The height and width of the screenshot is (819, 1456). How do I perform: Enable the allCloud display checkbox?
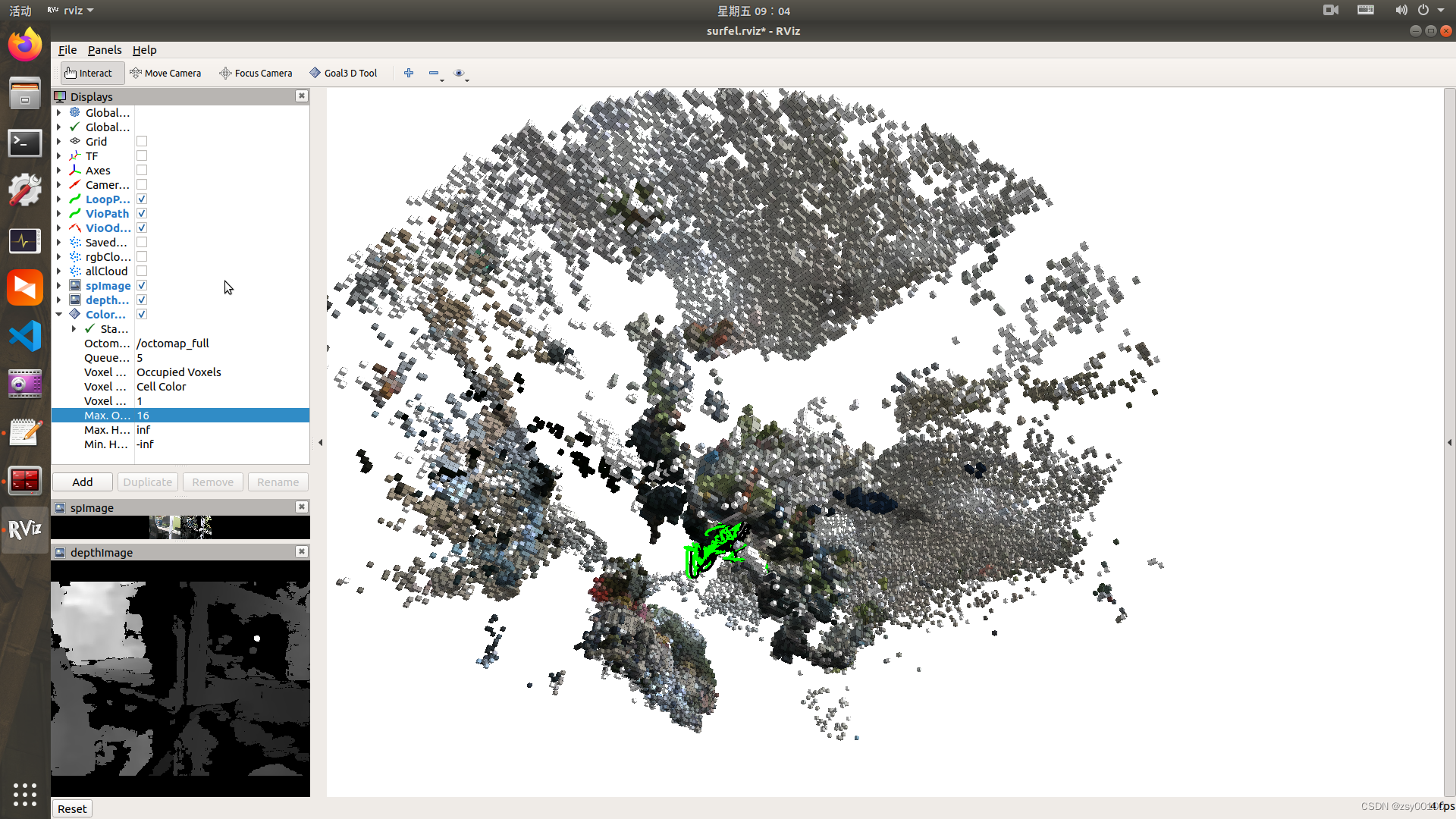tap(142, 271)
